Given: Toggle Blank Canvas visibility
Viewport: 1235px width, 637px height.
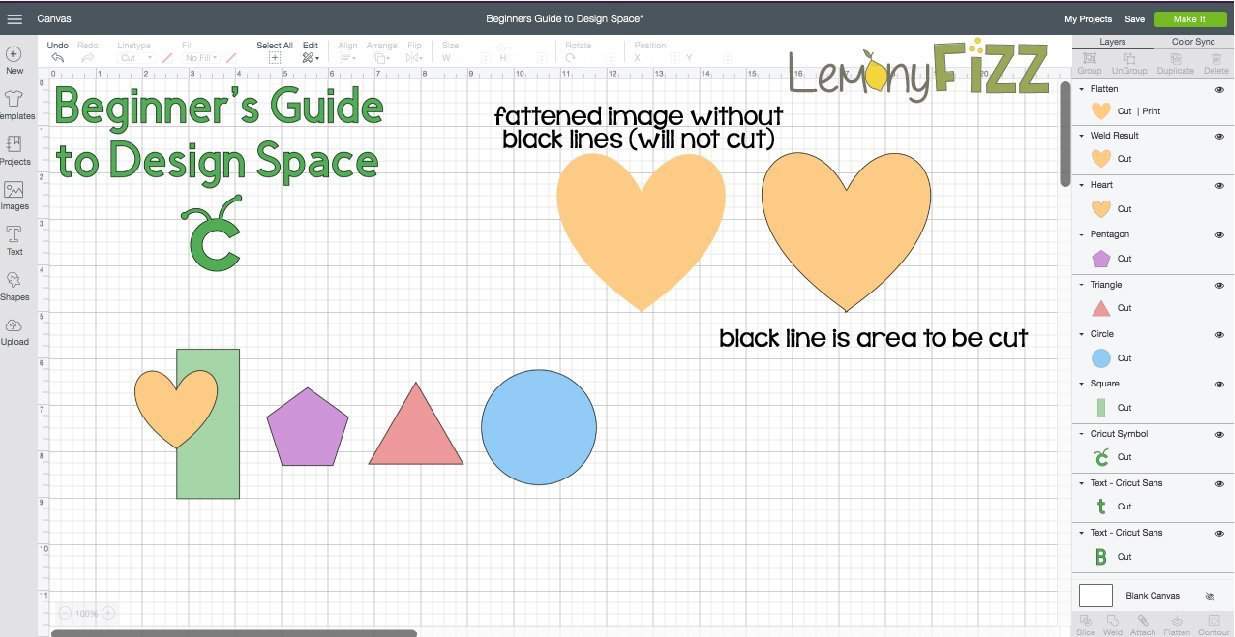Looking at the screenshot, I should point(1210,596).
